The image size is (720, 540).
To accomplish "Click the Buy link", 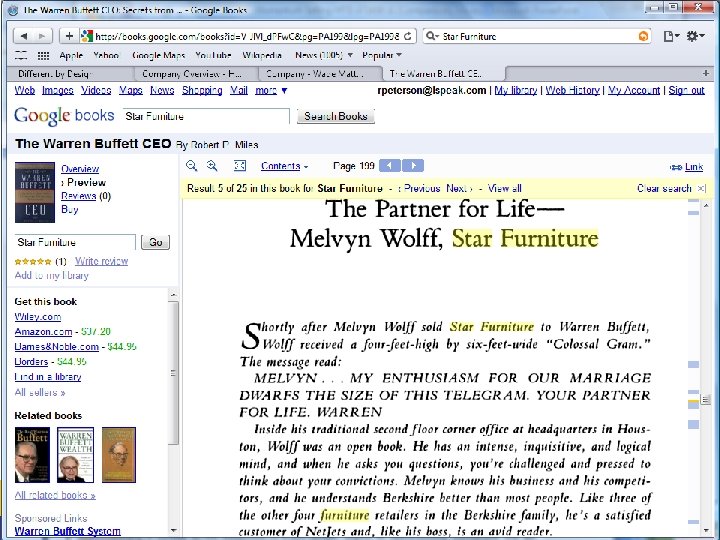I will pos(70,209).
